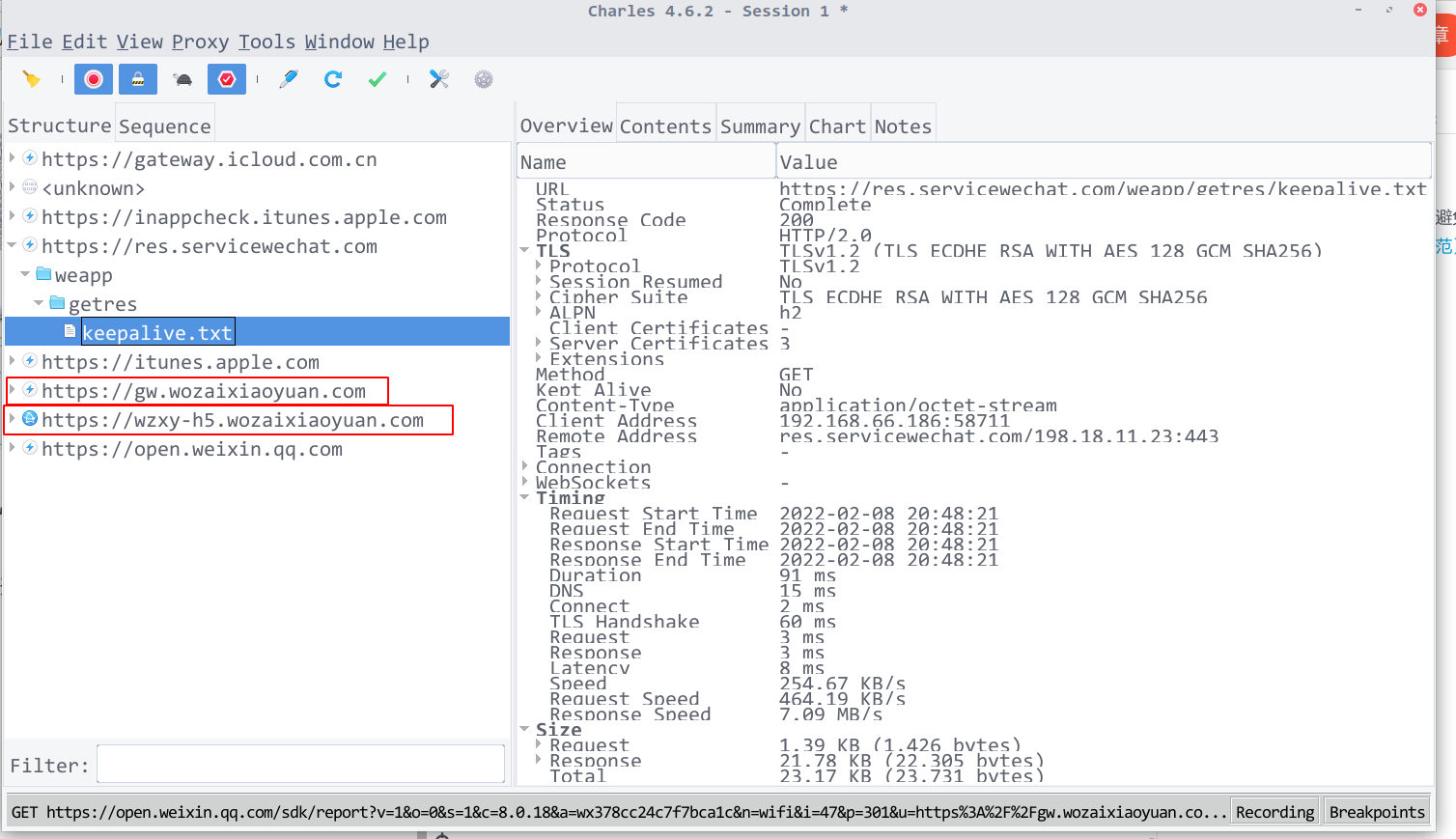Click the broom clear session icon
This screenshot has width=1456, height=839.
(x=32, y=79)
